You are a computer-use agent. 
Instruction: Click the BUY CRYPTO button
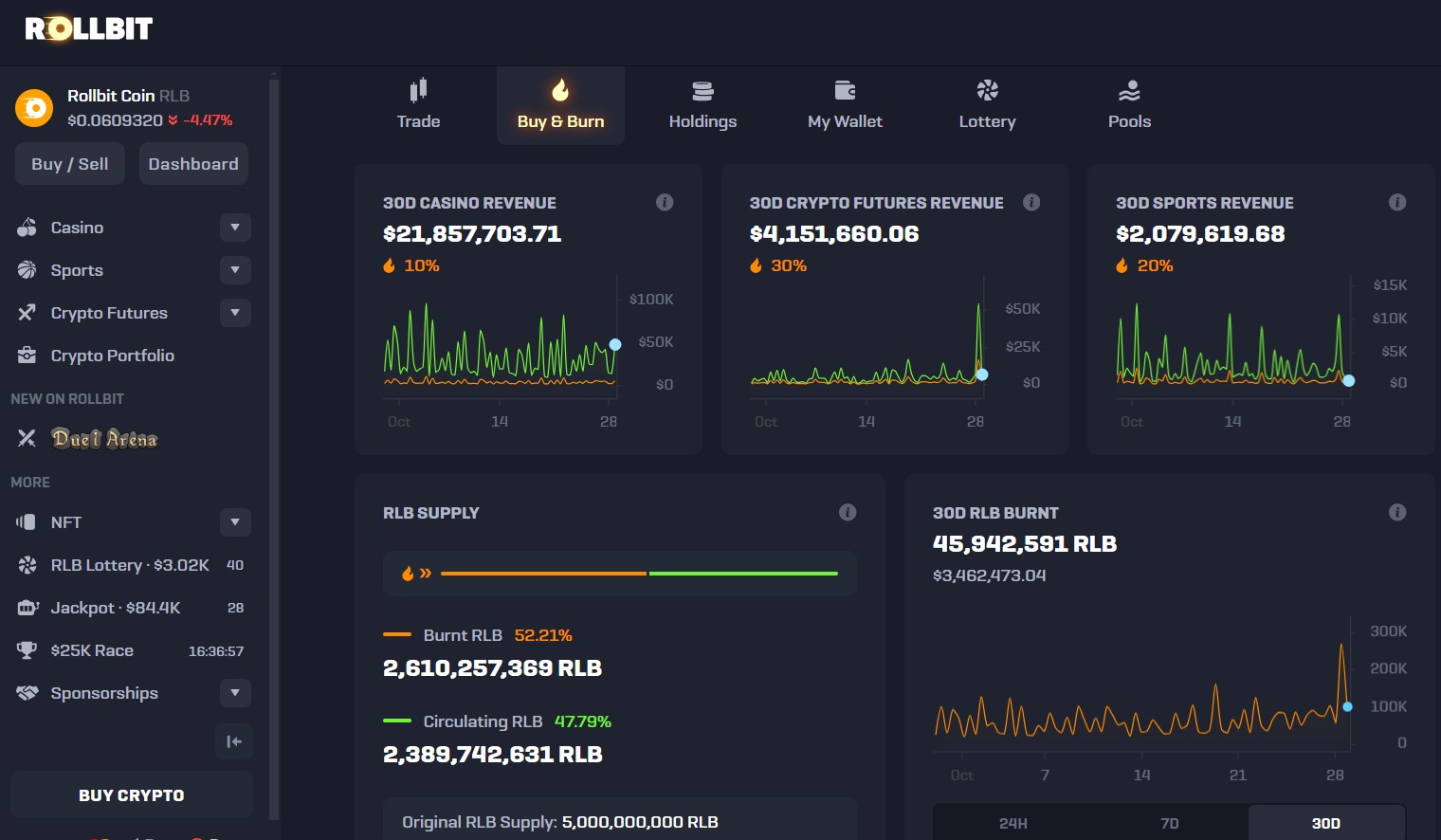(x=132, y=795)
